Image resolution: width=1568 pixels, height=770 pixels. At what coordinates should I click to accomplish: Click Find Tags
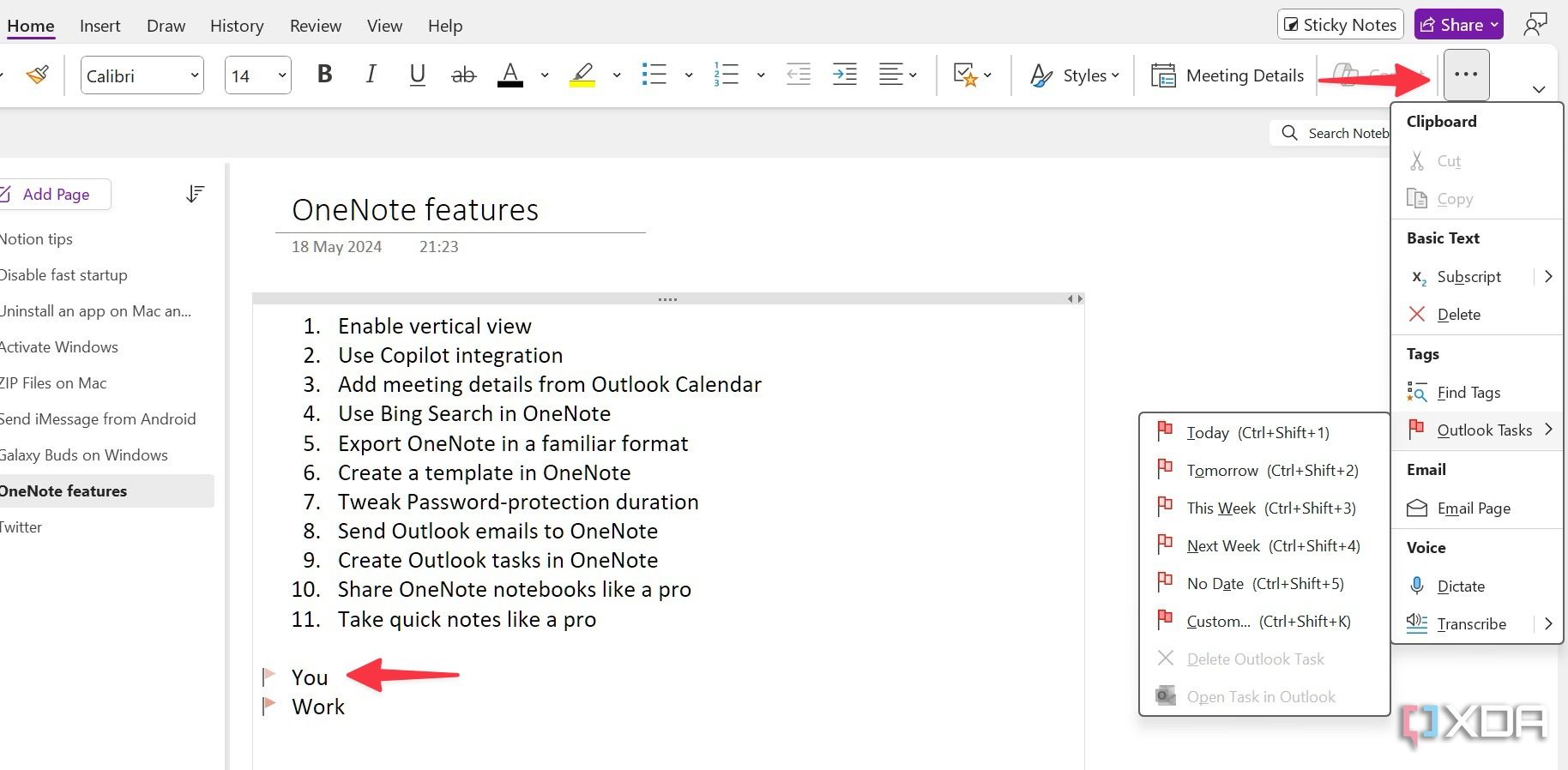click(x=1468, y=393)
